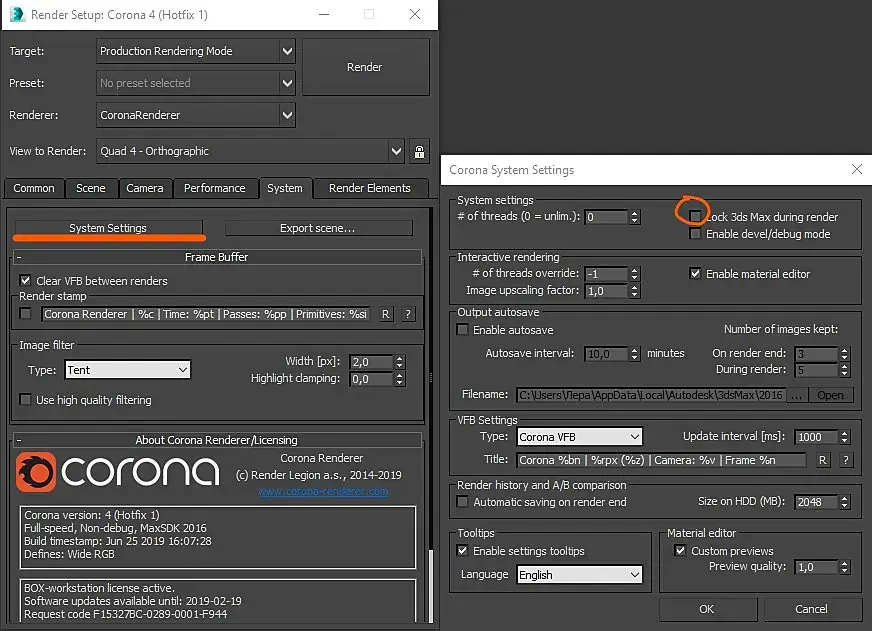
Task: Enable Lock 3ds Max during render
Action: (695, 216)
